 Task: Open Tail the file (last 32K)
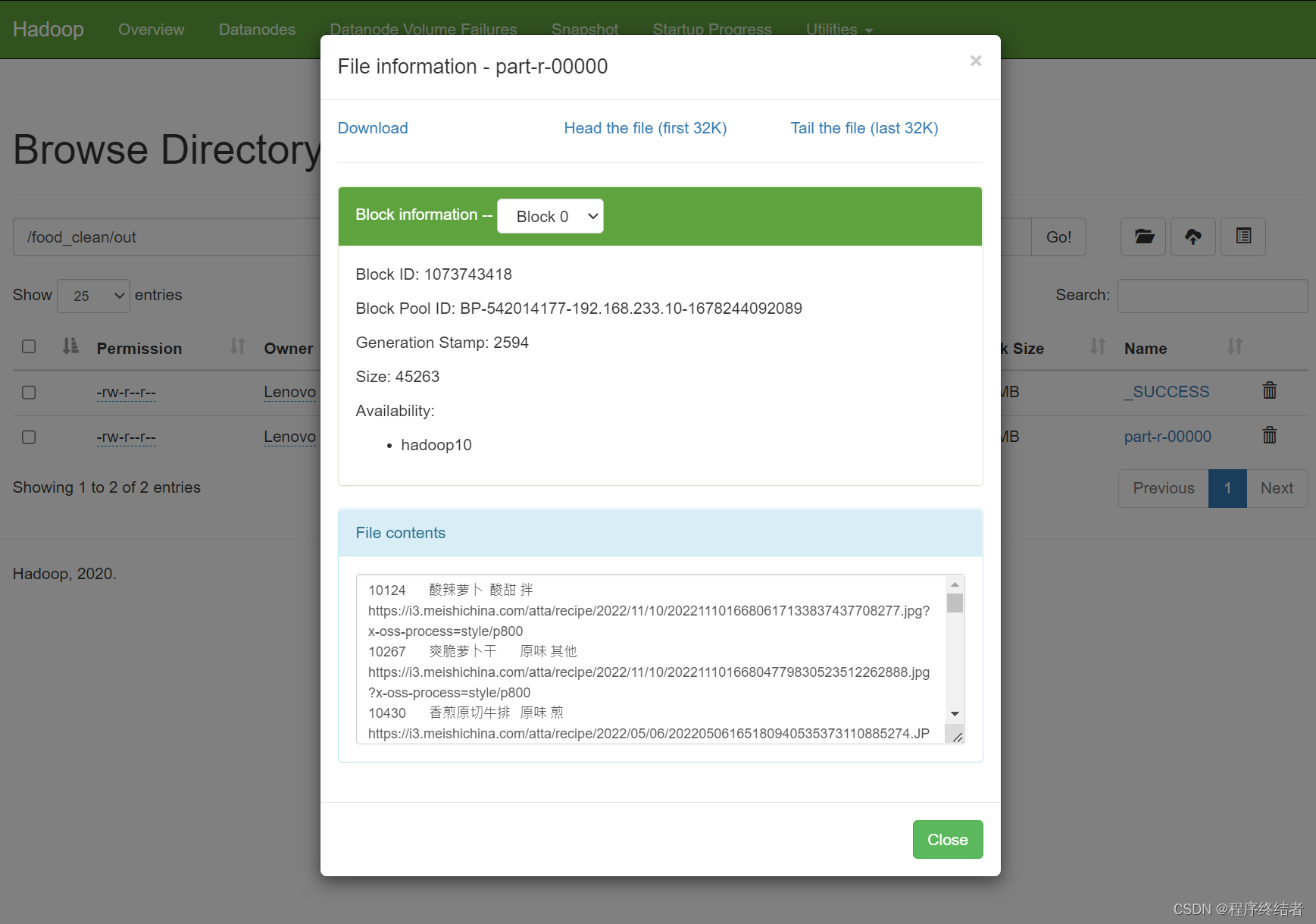(864, 128)
